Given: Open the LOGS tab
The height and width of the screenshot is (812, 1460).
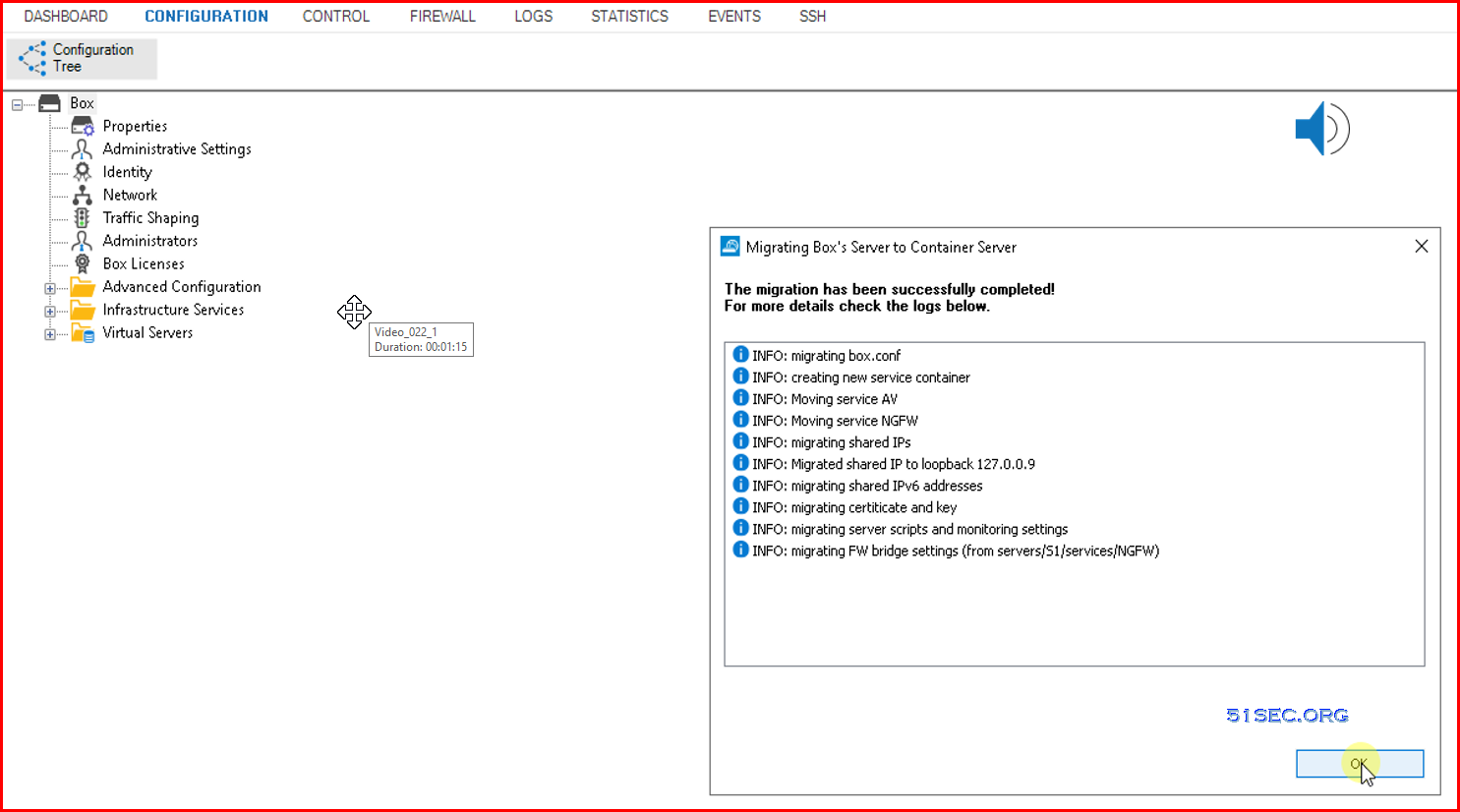Looking at the screenshot, I should coord(534,17).
